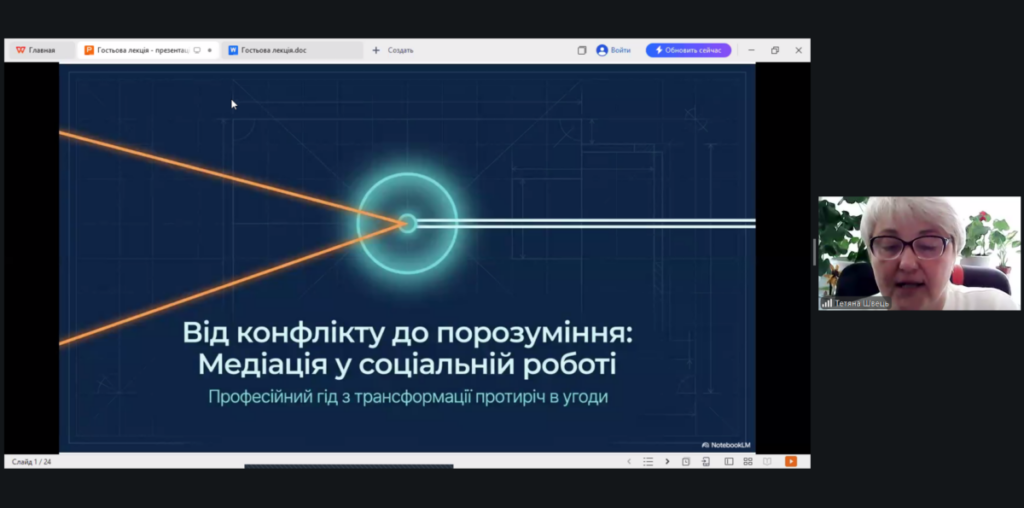Switch to normal view layout icon
This screenshot has height=508, width=1024.
pos(729,461)
